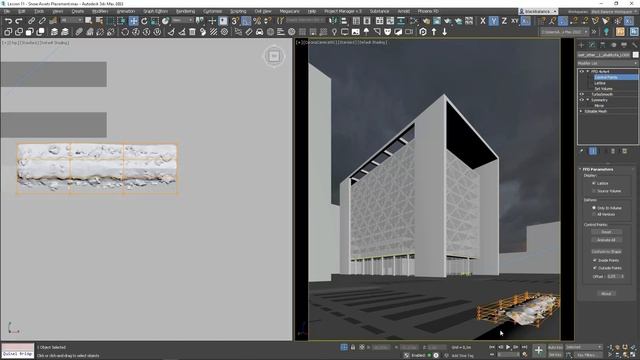Screen dimensions: 640x360
Task: Click the ViewCube in left viewport
Action: [x=274, y=56]
